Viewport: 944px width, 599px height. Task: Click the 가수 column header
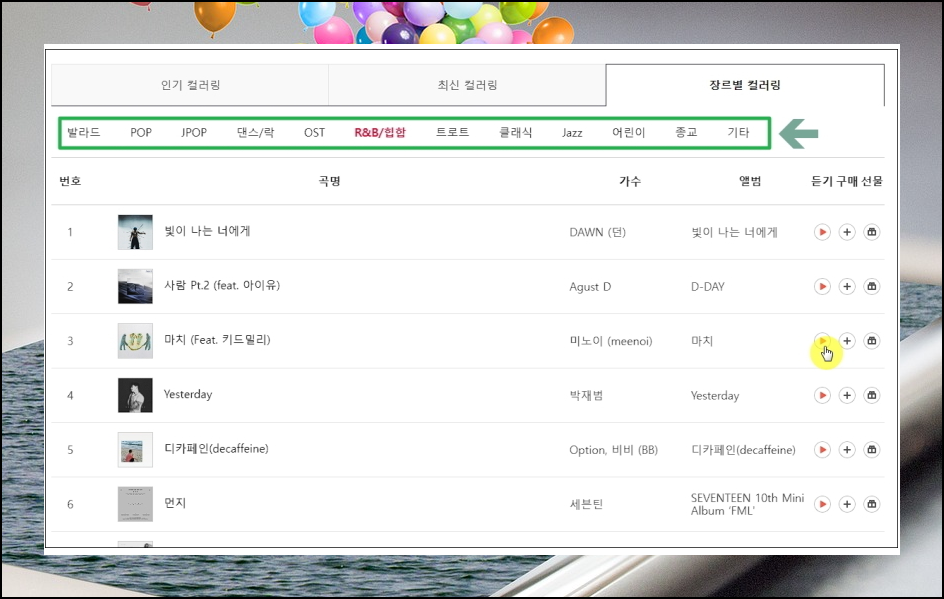pos(630,181)
